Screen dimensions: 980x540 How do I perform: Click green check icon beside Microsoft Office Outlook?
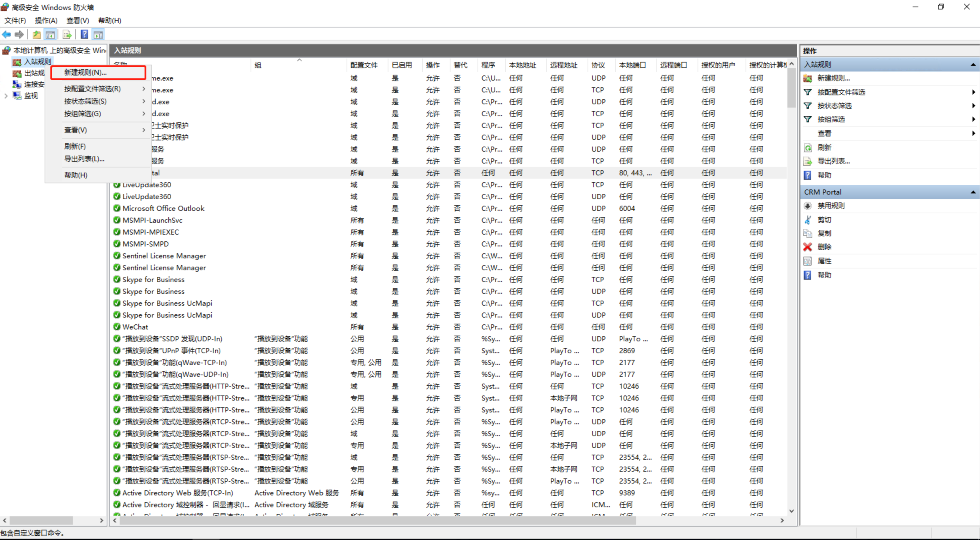coord(117,208)
